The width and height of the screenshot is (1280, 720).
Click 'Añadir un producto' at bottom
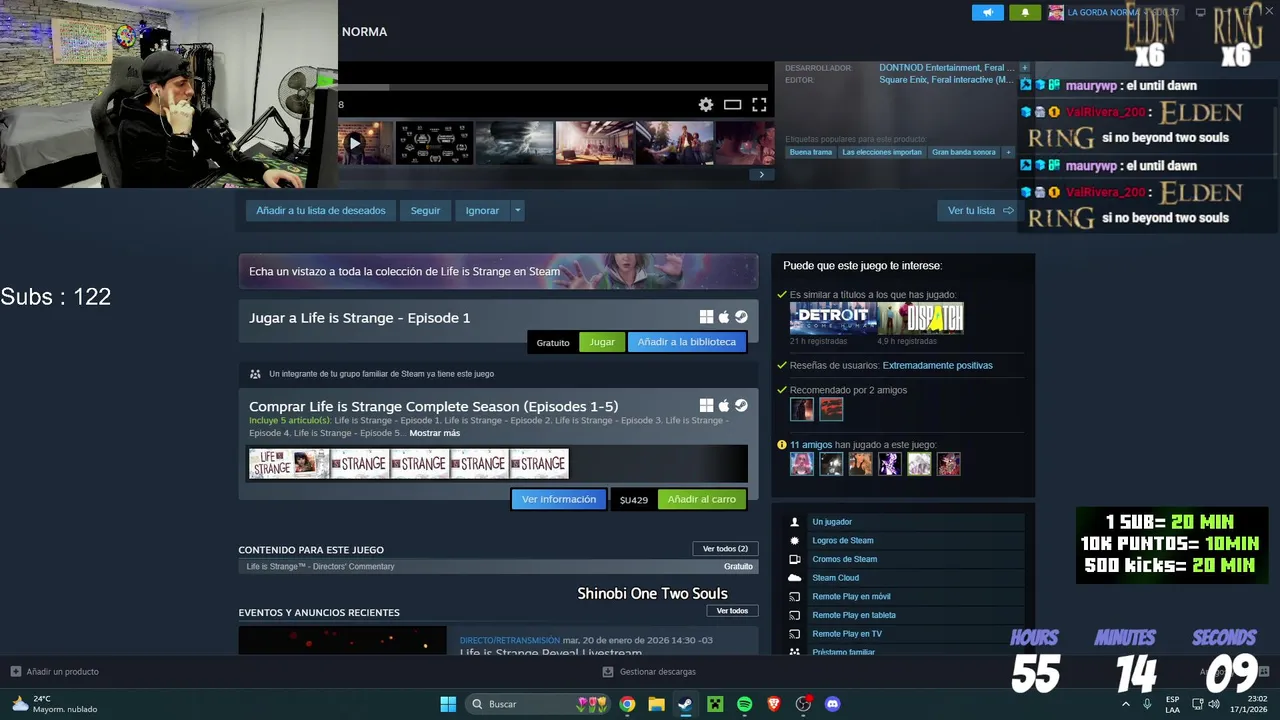coord(55,672)
